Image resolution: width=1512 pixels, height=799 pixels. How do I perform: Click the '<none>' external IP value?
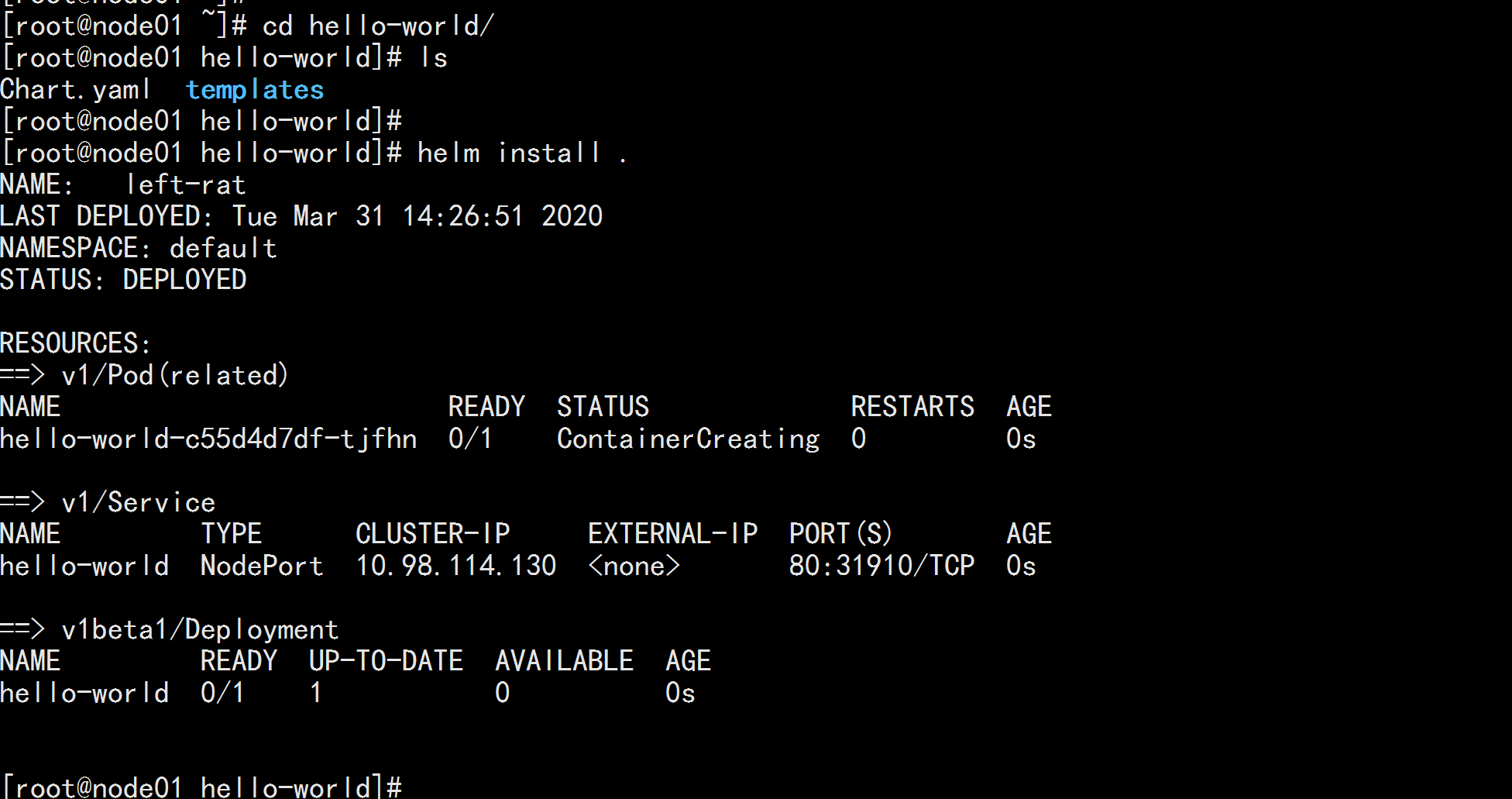(x=634, y=566)
